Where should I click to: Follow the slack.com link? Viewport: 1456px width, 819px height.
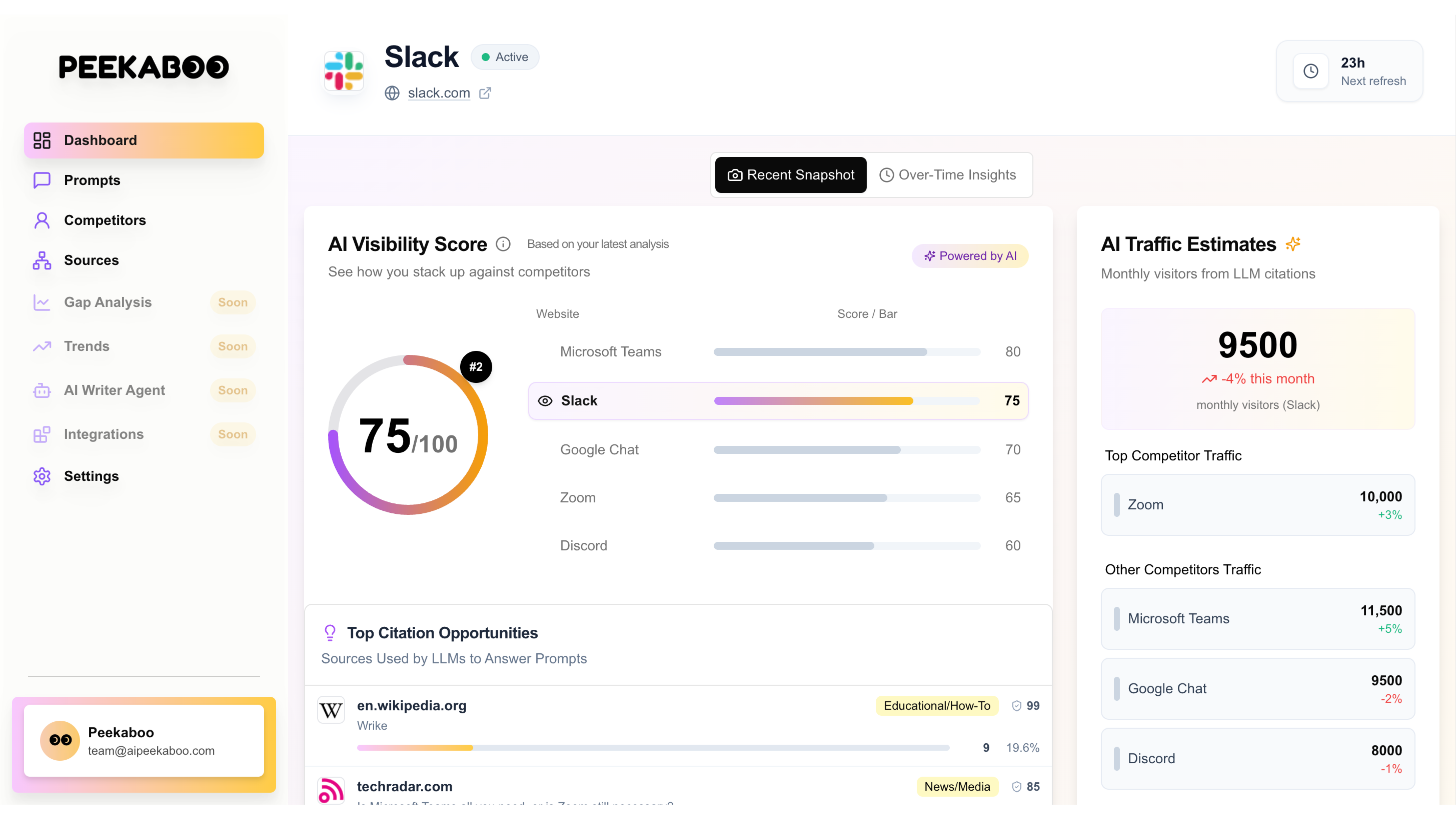point(439,93)
